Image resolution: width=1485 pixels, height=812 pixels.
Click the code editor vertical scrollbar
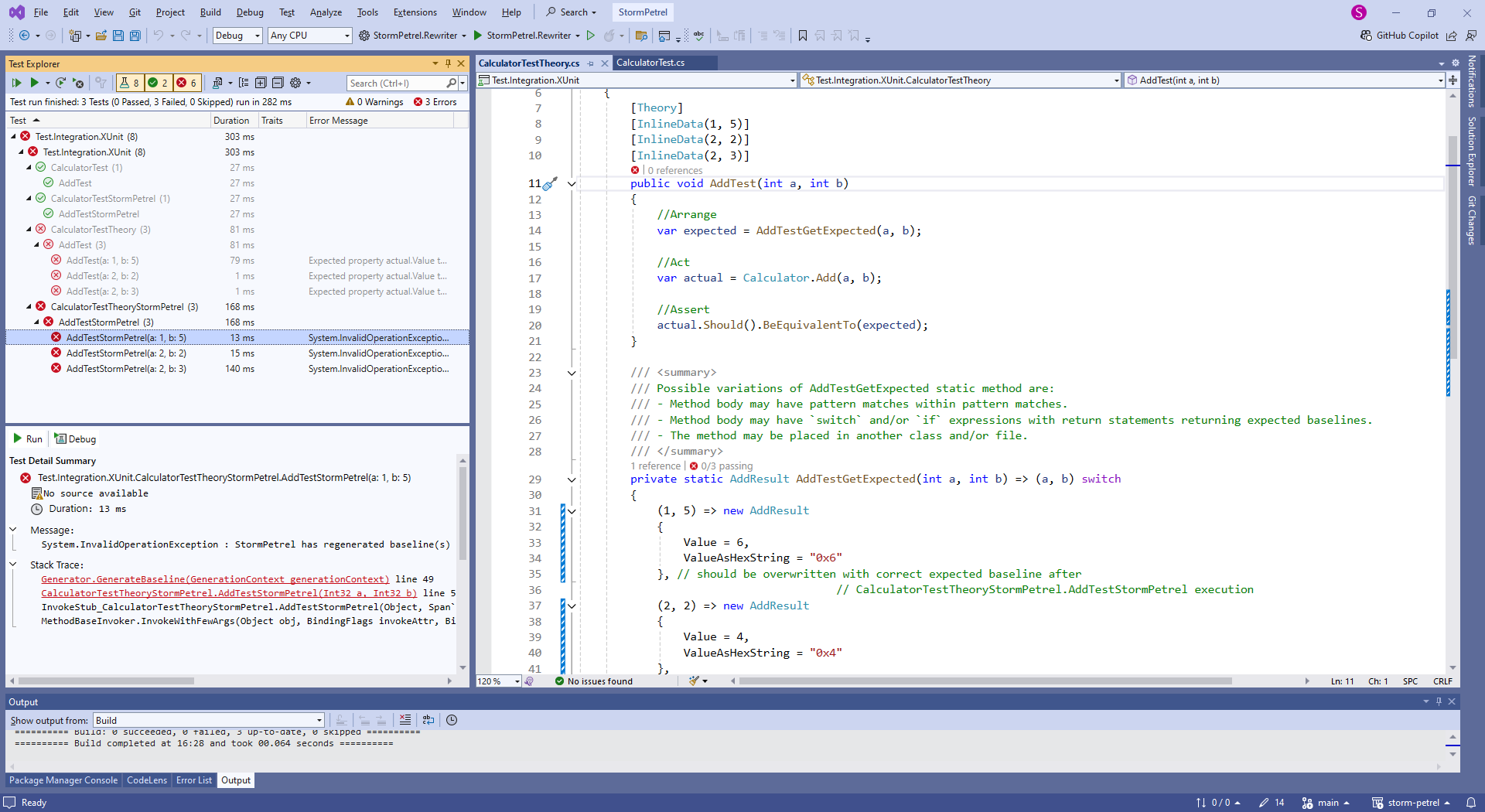pos(1453,247)
